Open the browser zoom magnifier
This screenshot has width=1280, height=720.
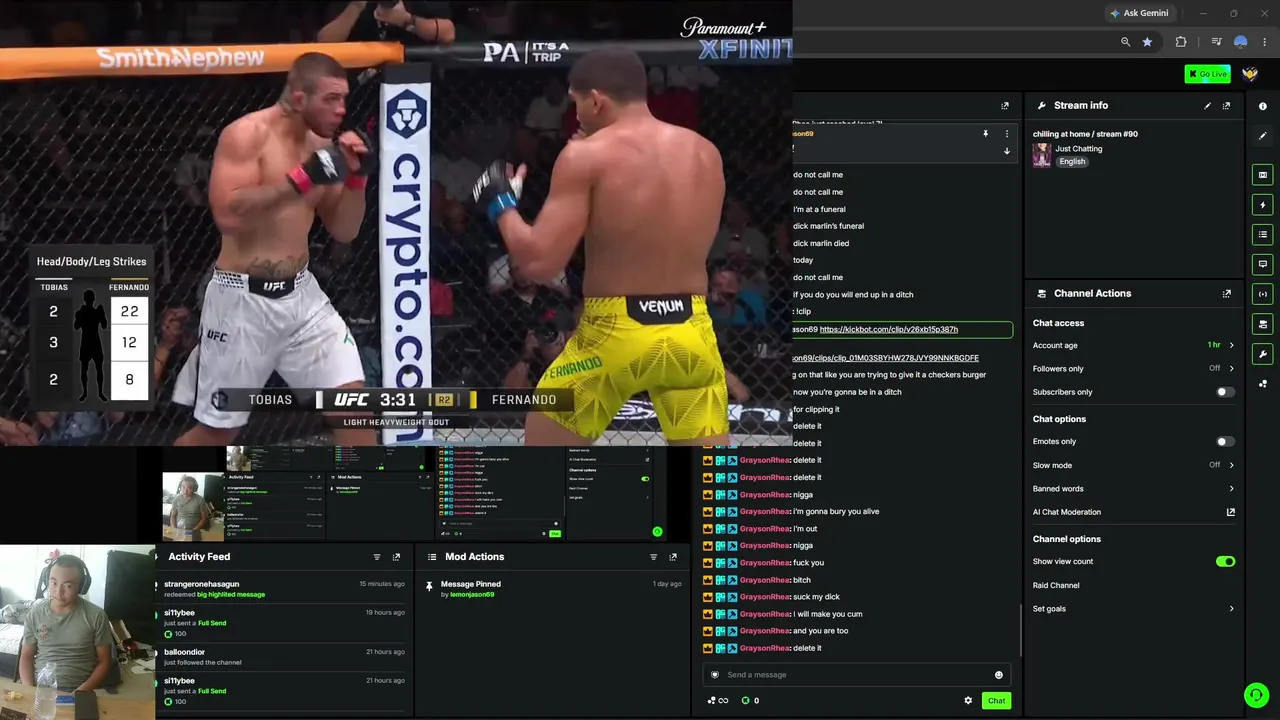pyautogui.click(x=1125, y=42)
